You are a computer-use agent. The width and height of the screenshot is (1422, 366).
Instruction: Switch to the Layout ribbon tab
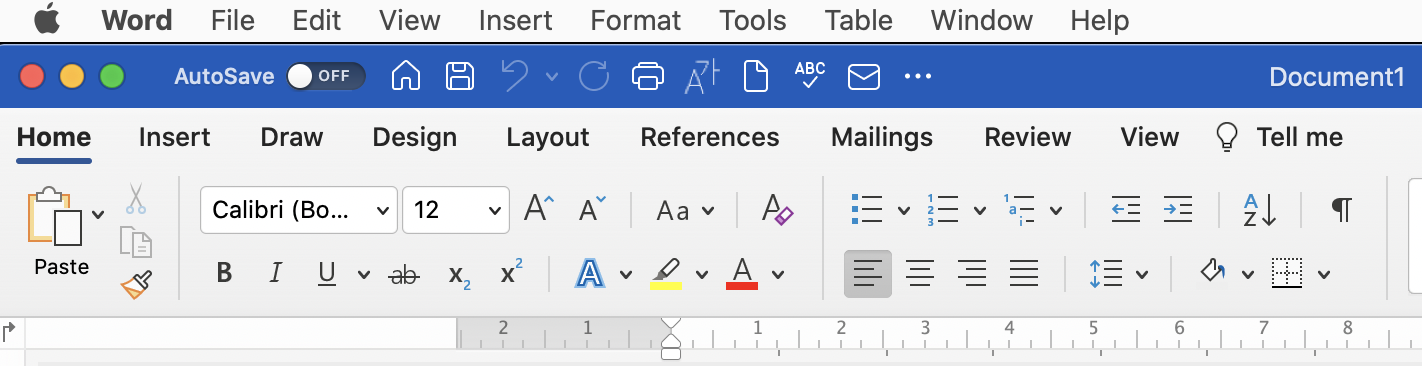coord(548,137)
